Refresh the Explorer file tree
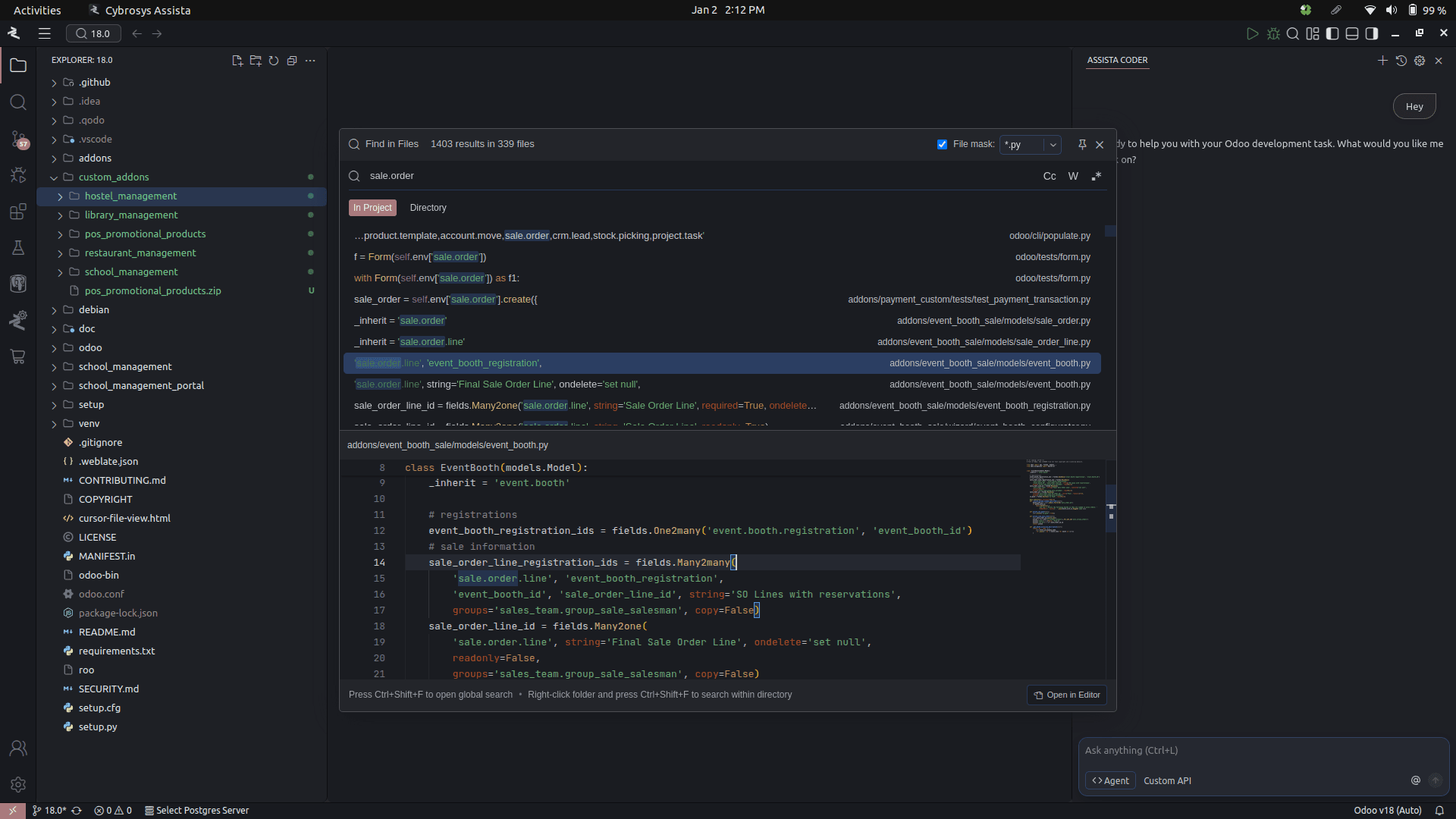The width and height of the screenshot is (1456, 819). (x=274, y=61)
